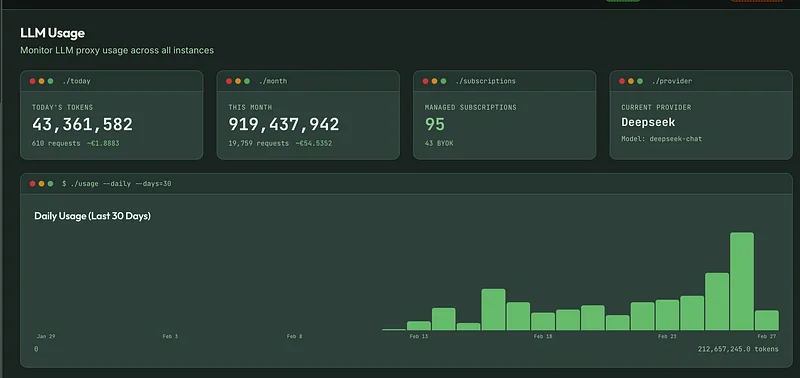Viewport: 800px width, 378px height.
Task: Select the tallest bar in the Daily Usage chart
Action: (742, 282)
